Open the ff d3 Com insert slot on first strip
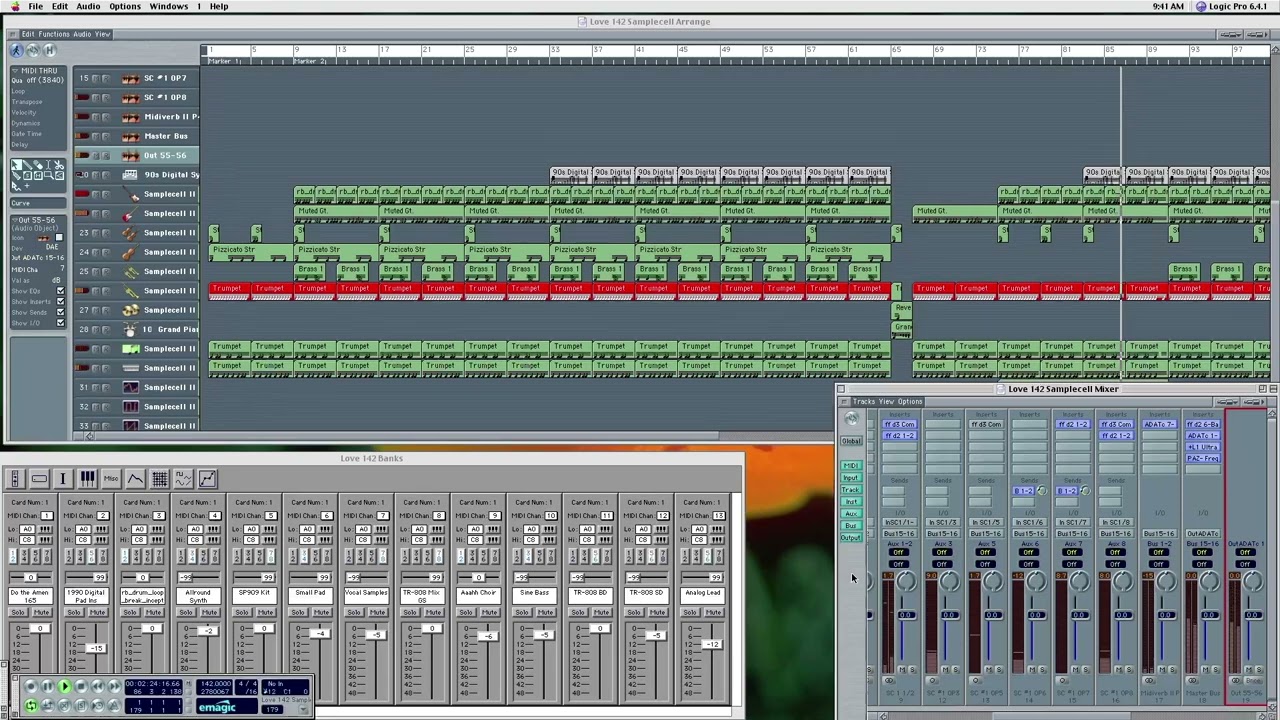The height and width of the screenshot is (720, 1280). (899, 424)
